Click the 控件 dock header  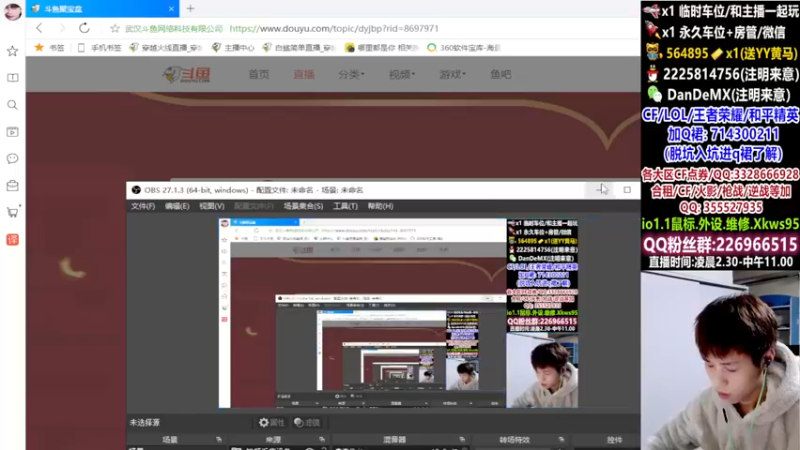[614, 439]
